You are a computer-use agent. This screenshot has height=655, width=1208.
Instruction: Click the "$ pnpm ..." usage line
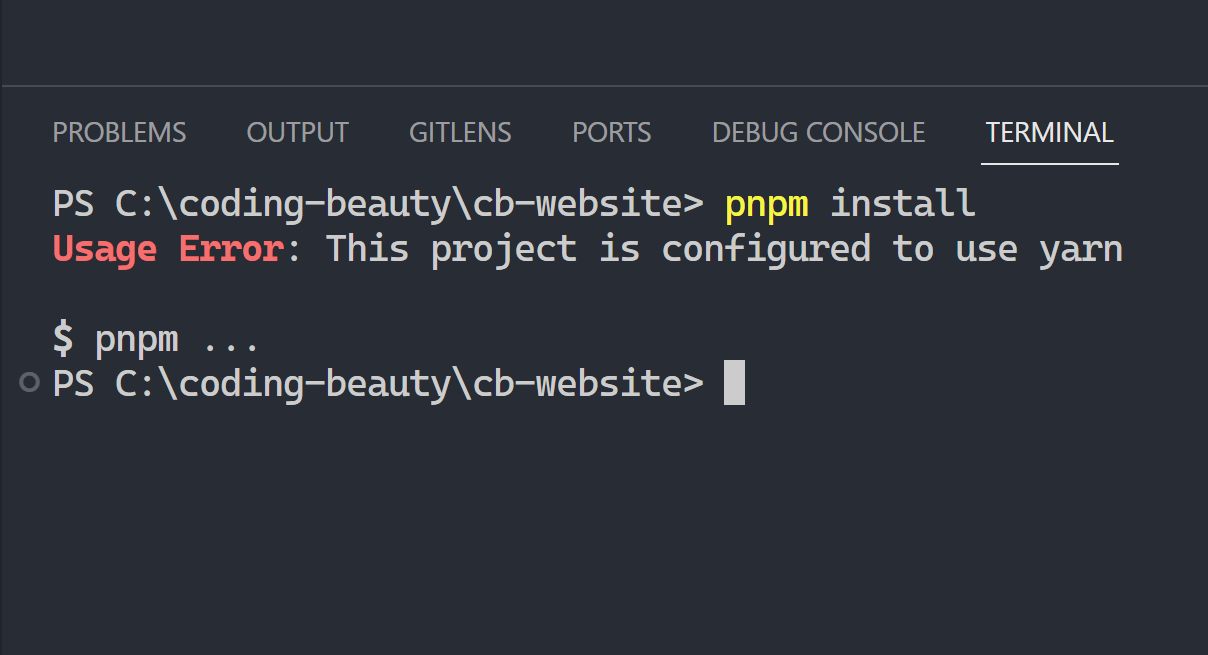(156, 339)
